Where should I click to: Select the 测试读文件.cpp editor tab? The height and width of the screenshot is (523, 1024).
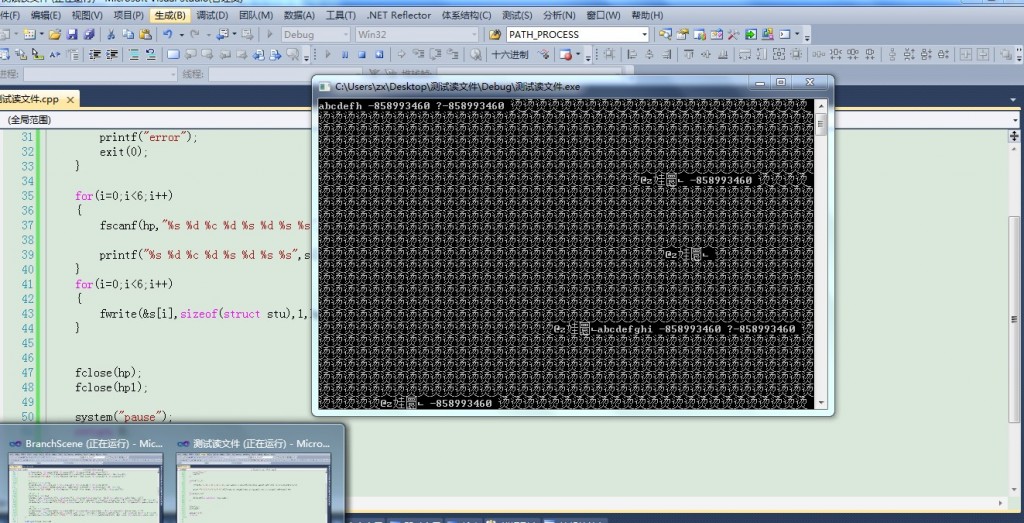[x=29, y=99]
